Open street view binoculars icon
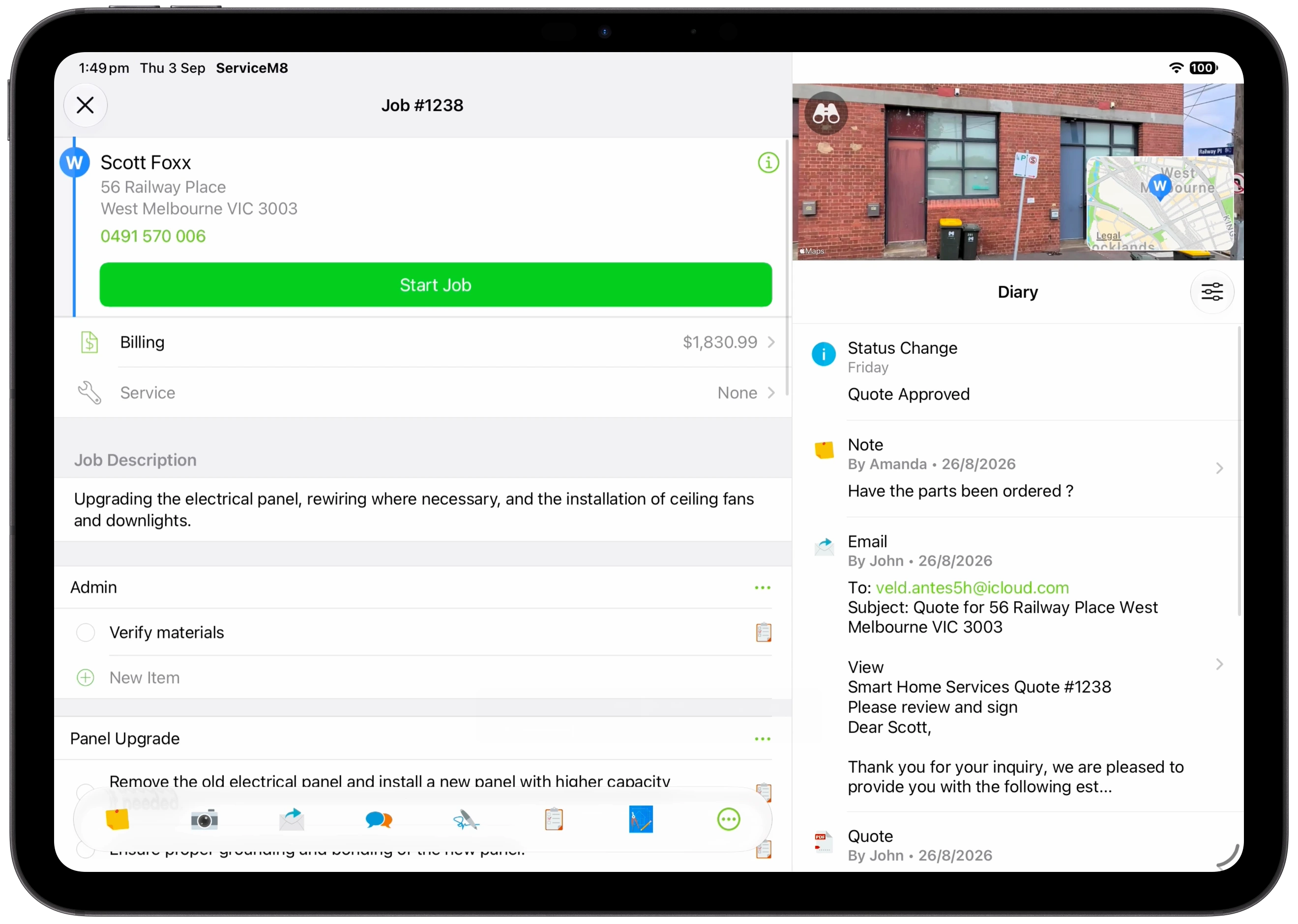This screenshot has width=1298, height=924. tap(826, 113)
